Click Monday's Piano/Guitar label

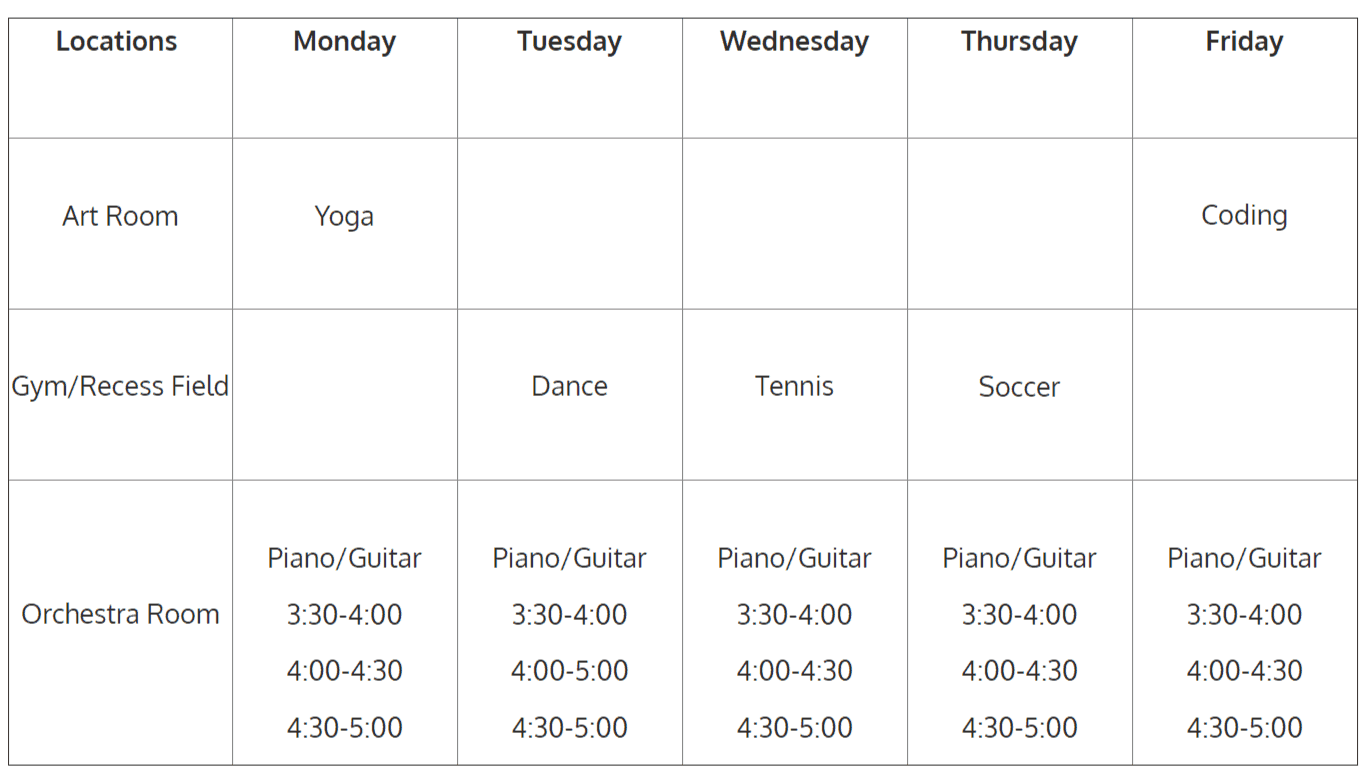pos(344,558)
